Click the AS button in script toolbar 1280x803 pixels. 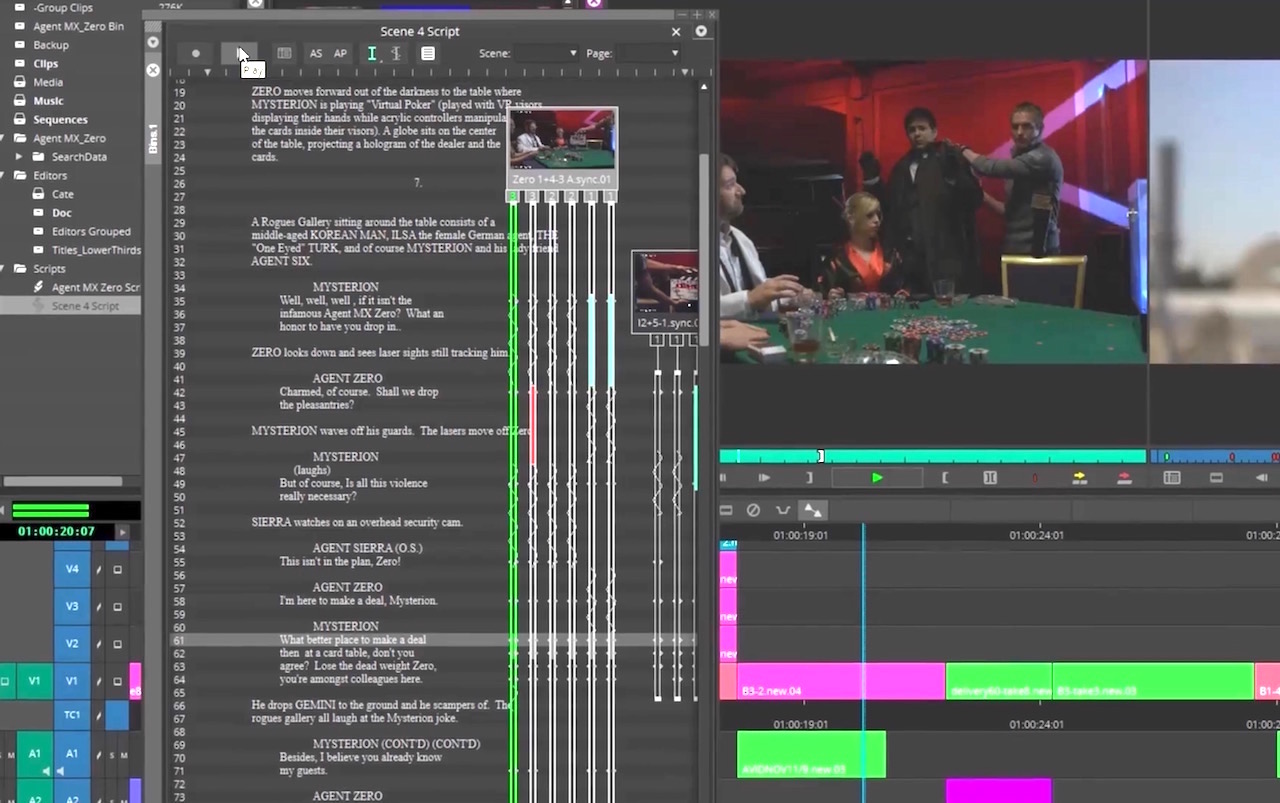(x=316, y=53)
